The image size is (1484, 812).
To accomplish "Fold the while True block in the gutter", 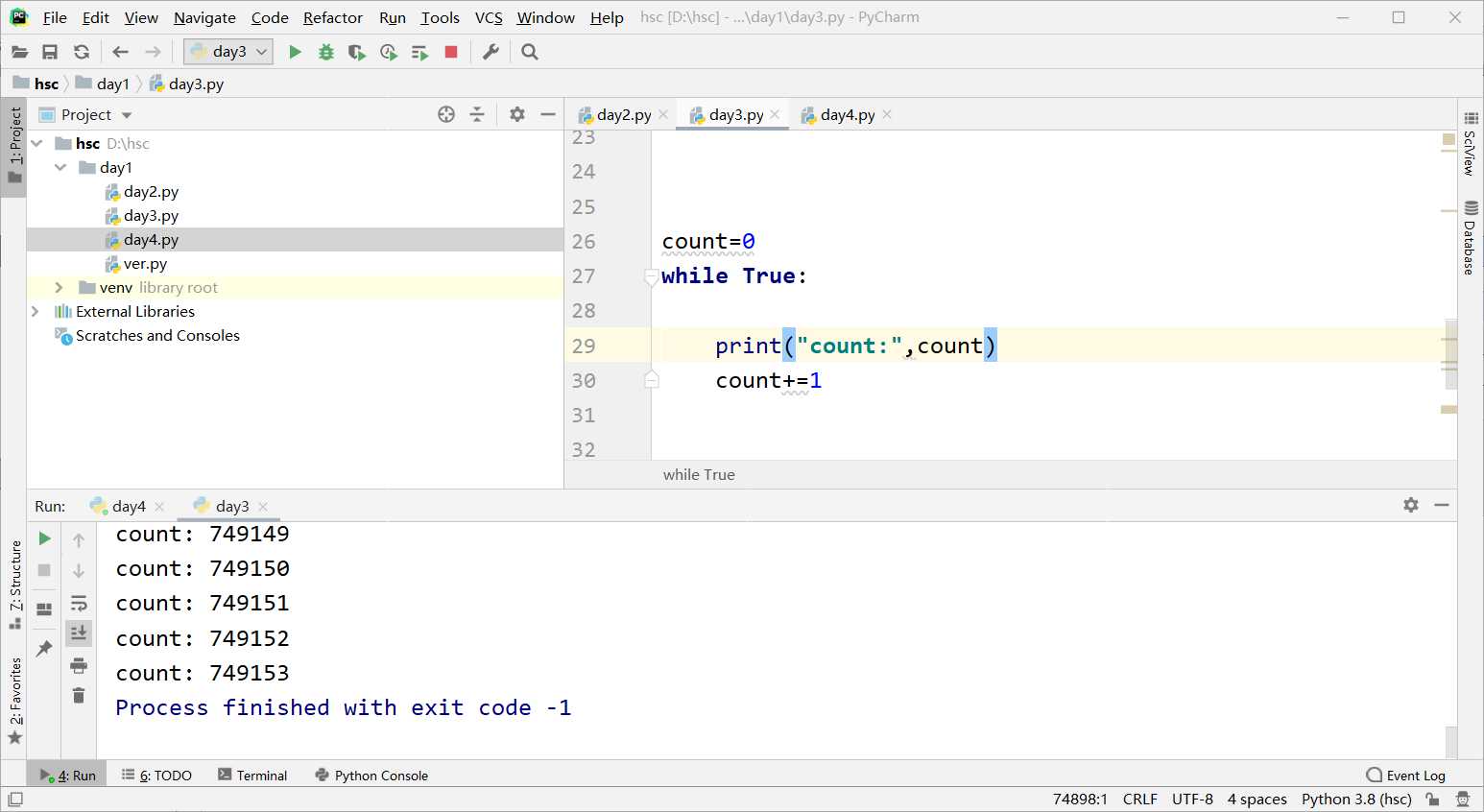I will pyautogui.click(x=651, y=276).
